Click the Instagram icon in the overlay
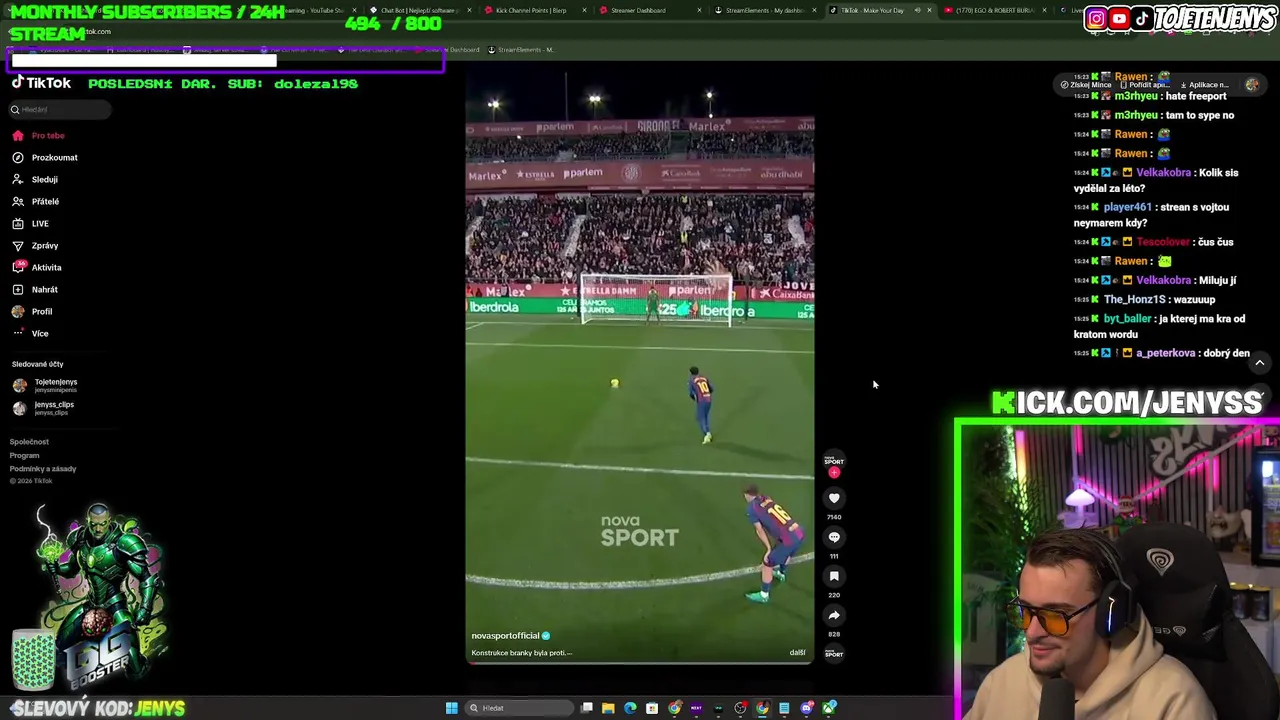Image resolution: width=1280 pixels, height=720 pixels. click(1096, 18)
